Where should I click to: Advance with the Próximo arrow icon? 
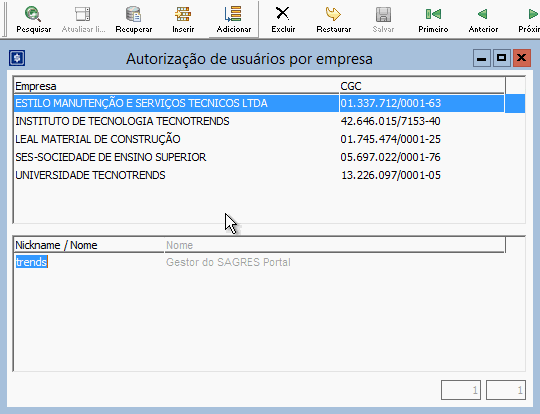(532, 14)
